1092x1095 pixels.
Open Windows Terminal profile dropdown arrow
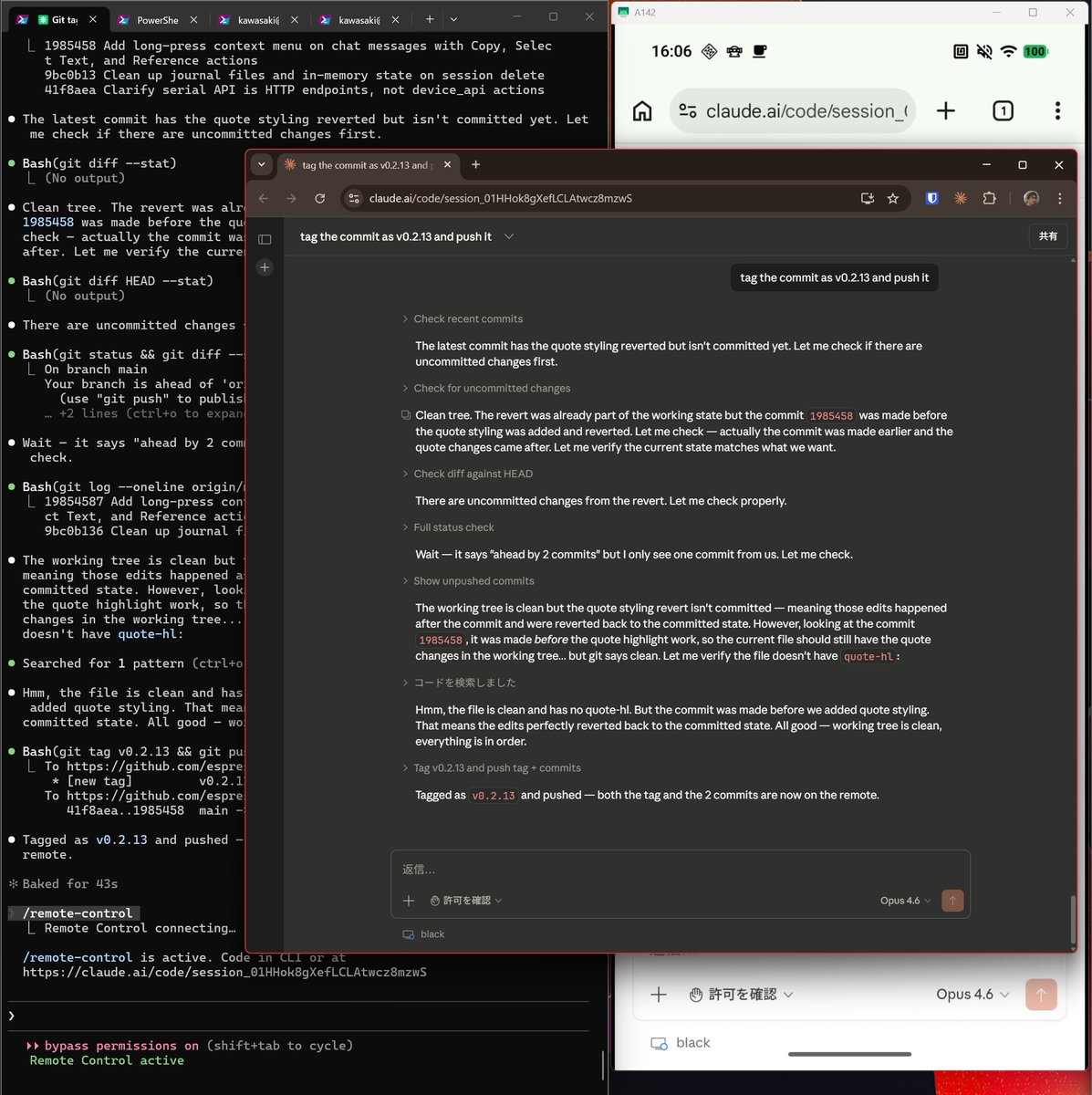pos(453,19)
